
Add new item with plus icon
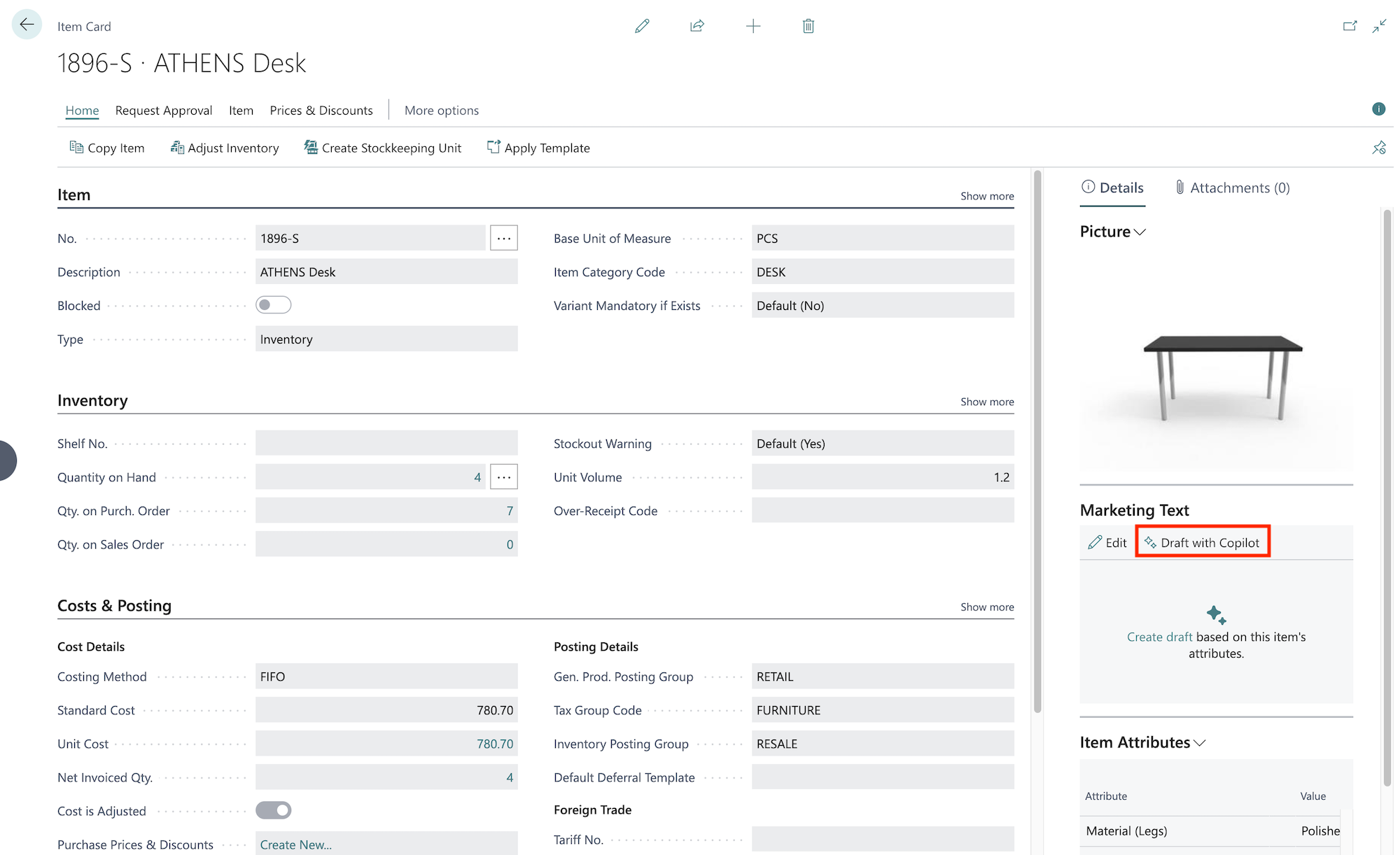753,26
